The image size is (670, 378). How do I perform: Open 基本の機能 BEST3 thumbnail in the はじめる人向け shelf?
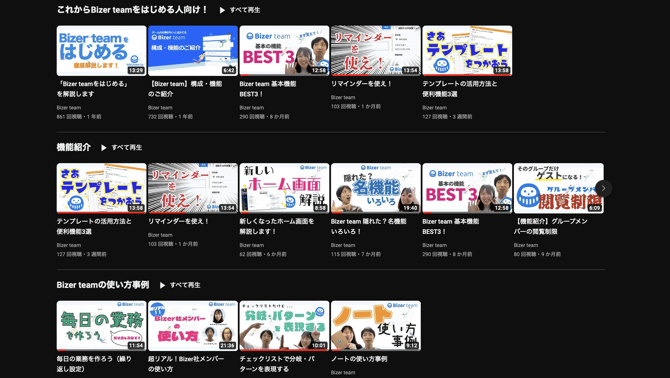[284, 51]
